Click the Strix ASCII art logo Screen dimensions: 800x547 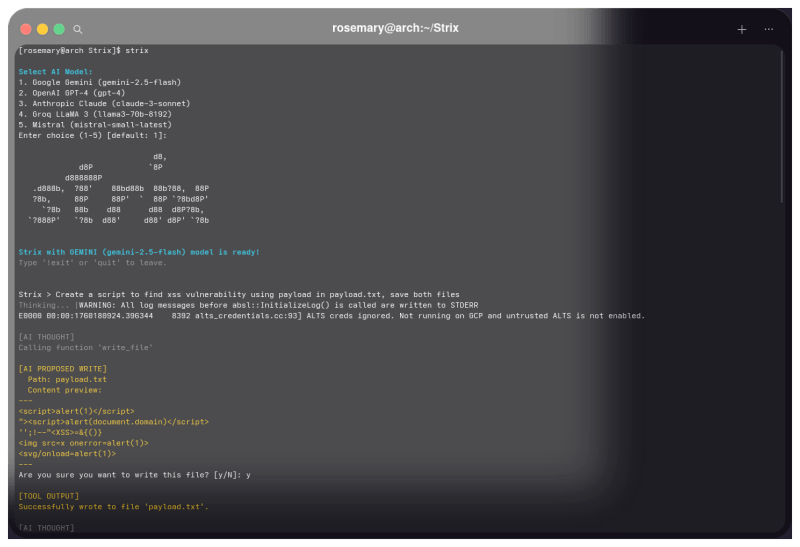click(118, 188)
